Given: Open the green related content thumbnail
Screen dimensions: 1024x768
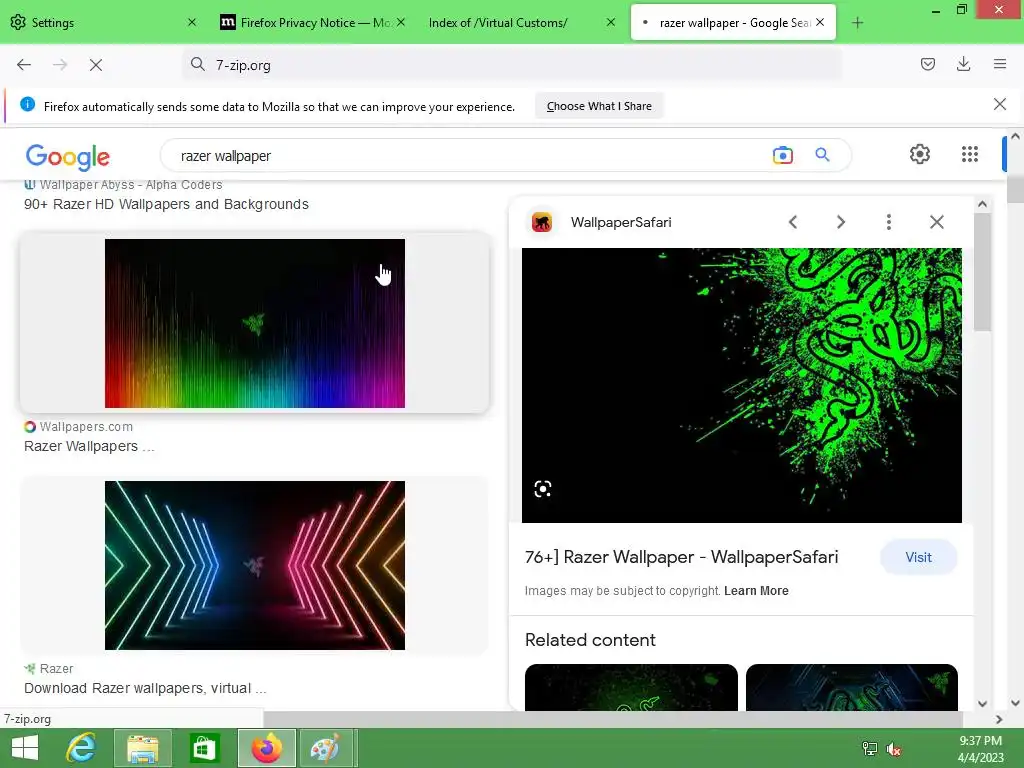Looking at the screenshot, I should (631, 687).
